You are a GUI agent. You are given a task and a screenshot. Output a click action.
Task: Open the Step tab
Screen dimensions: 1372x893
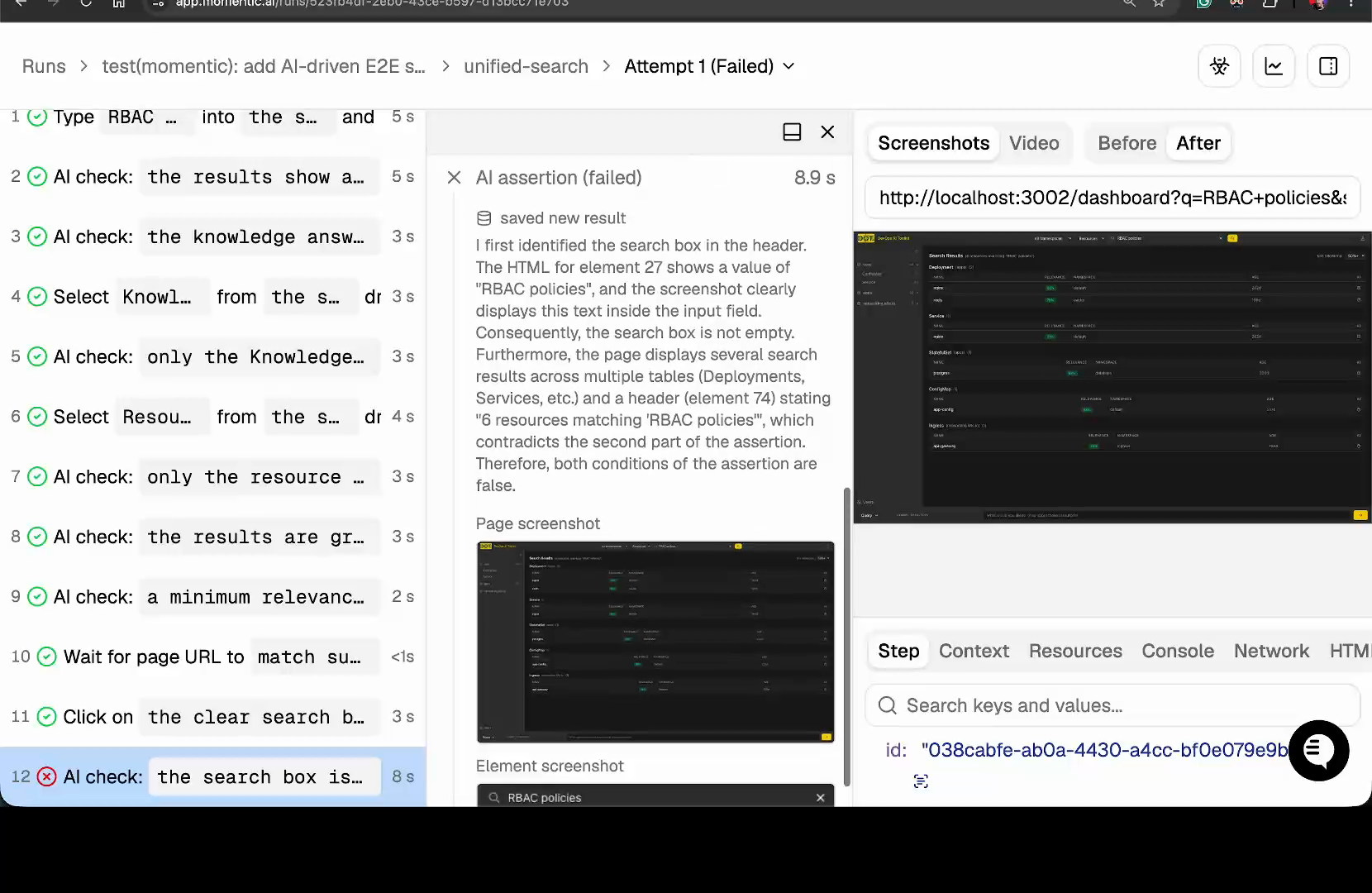click(x=898, y=652)
